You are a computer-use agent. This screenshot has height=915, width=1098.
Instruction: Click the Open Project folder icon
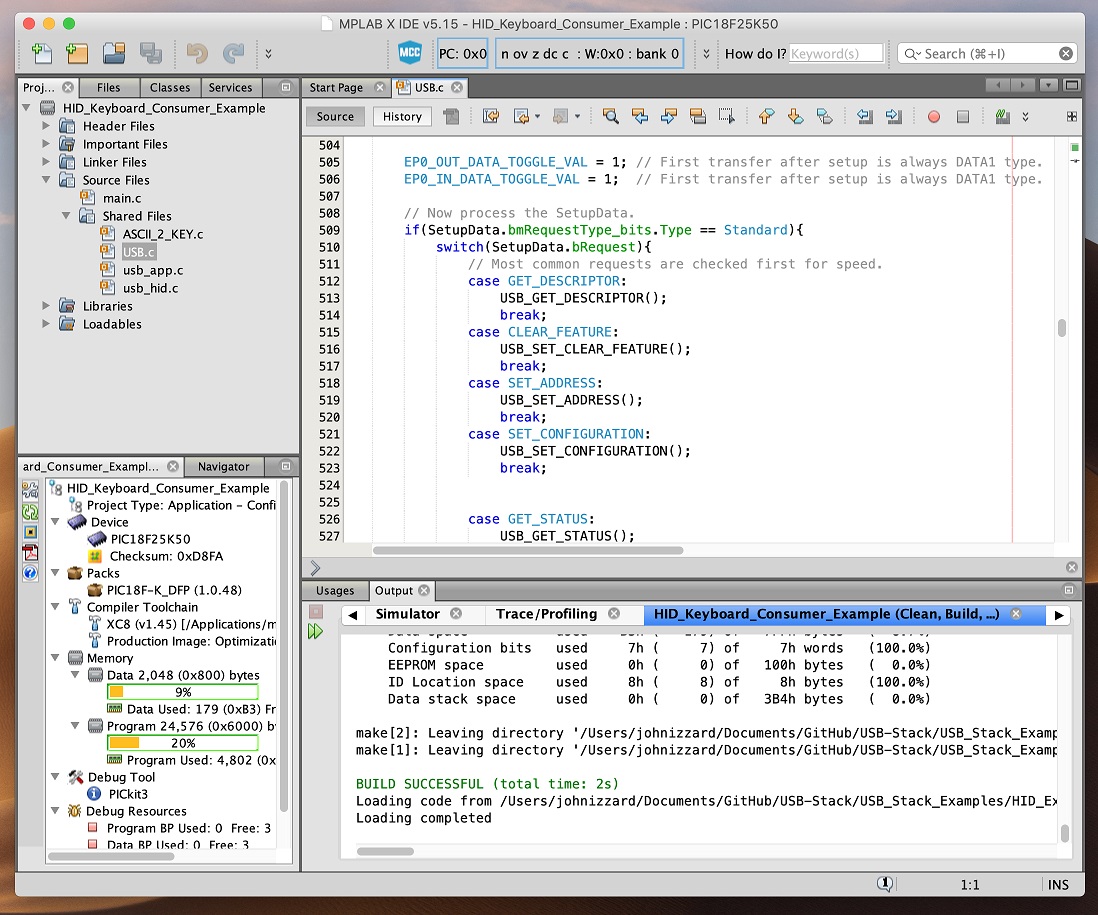pos(114,53)
